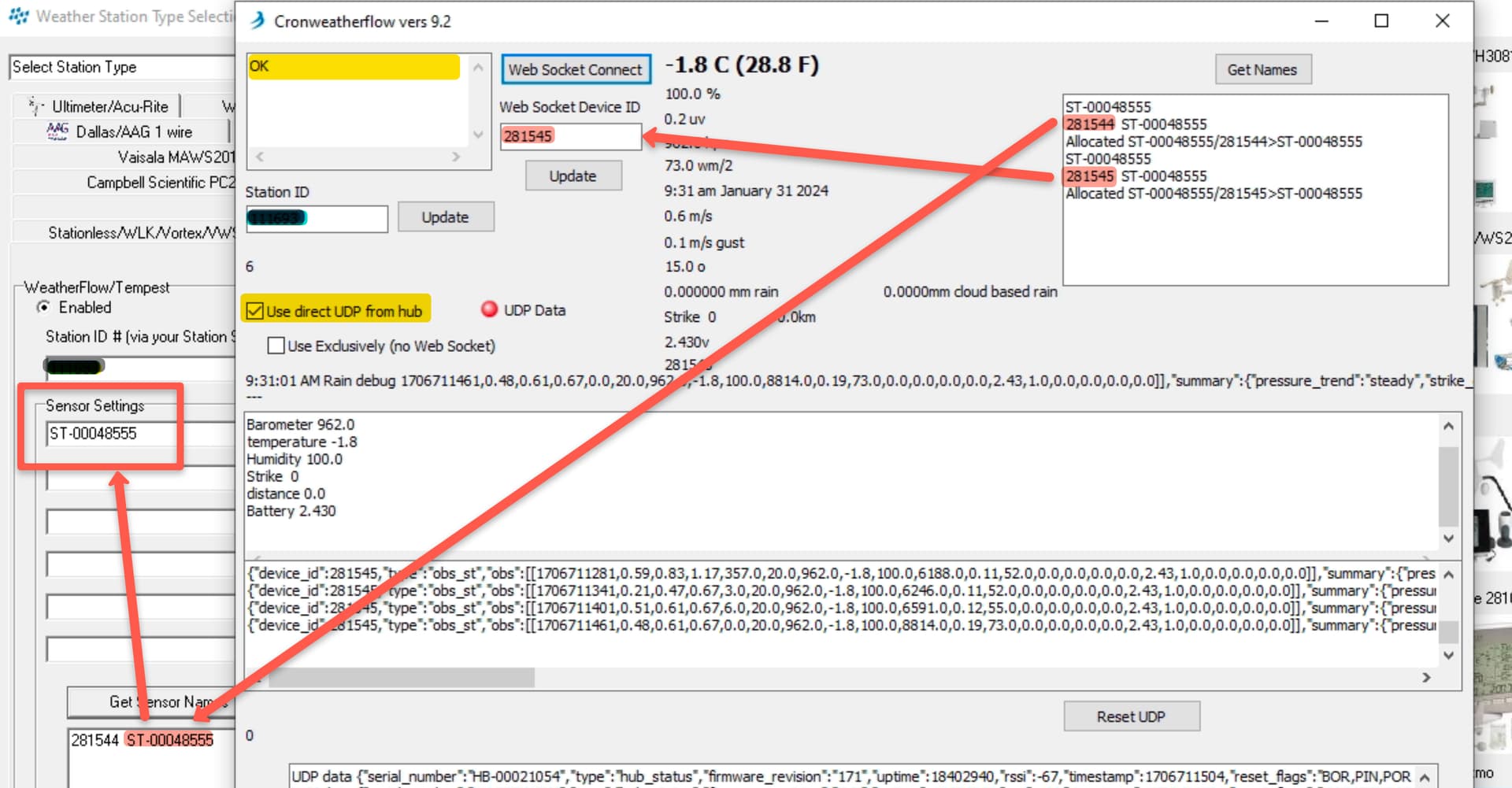1512x788 pixels.
Task: Click Update next to Station ID field
Action: click(446, 216)
